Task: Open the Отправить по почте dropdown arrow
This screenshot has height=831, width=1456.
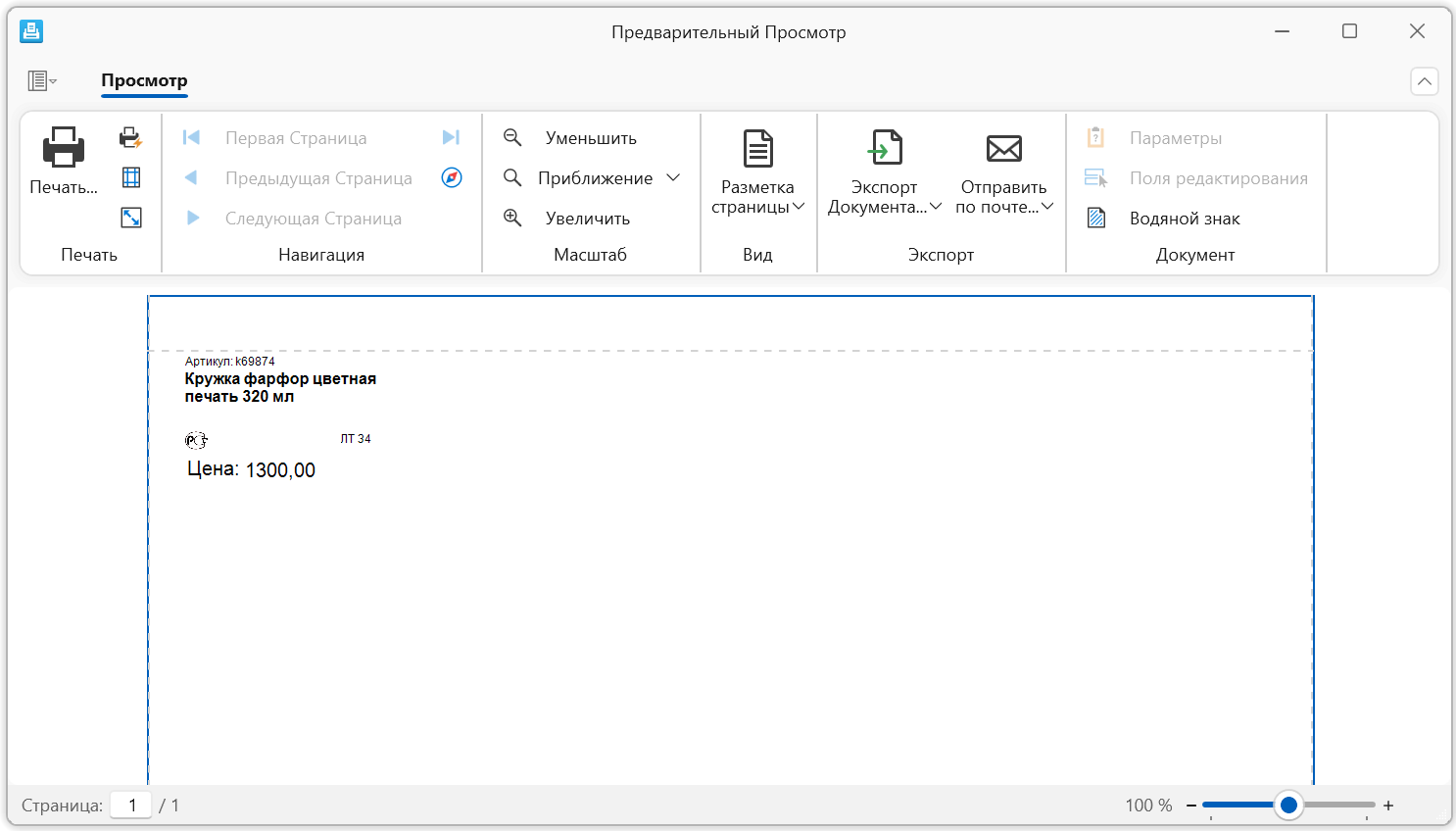Action: 1047,207
